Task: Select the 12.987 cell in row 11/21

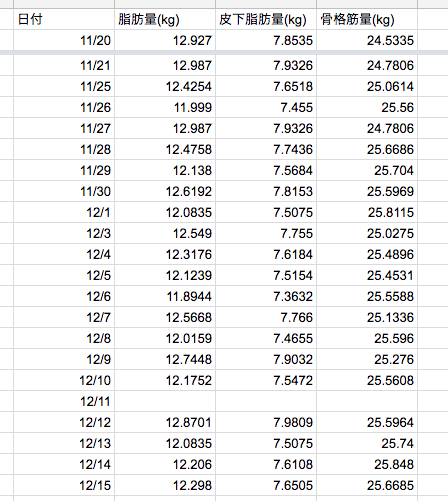Action: point(165,65)
